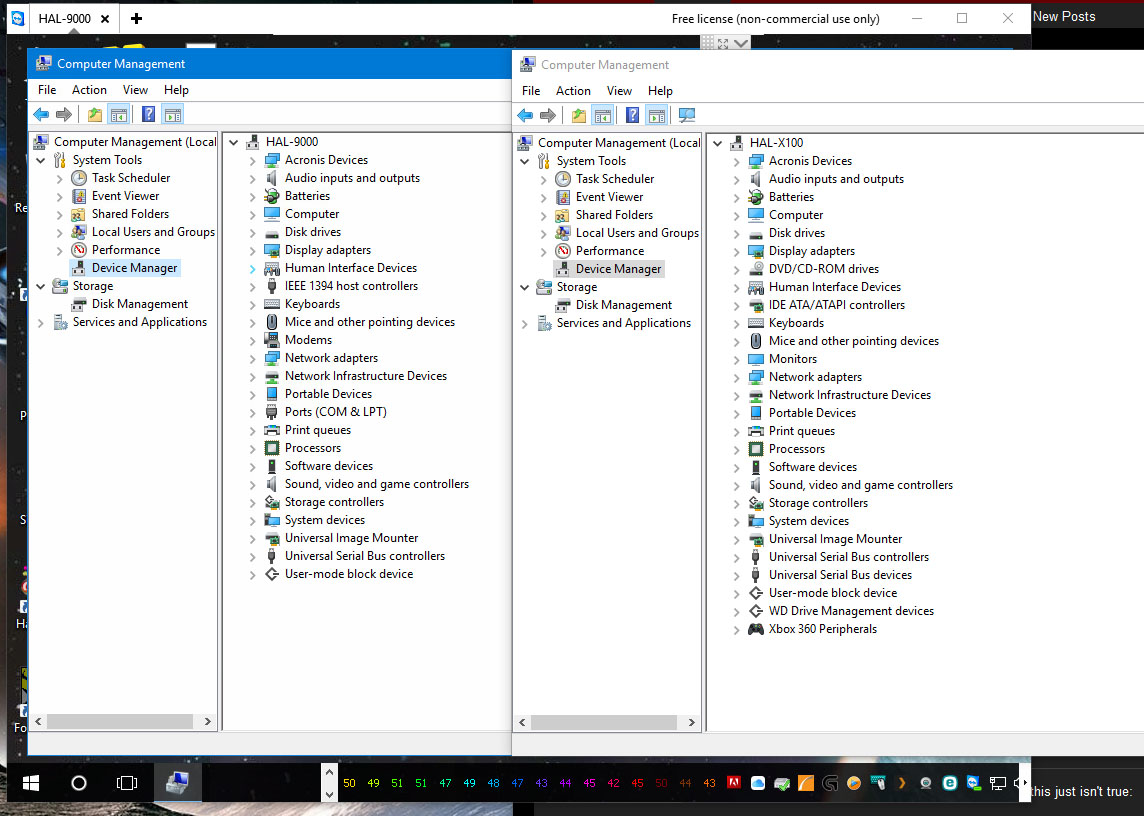The image size is (1144, 816).
Task: Expand WD Drive Management devices under HAL-X100
Action: point(736,612)
